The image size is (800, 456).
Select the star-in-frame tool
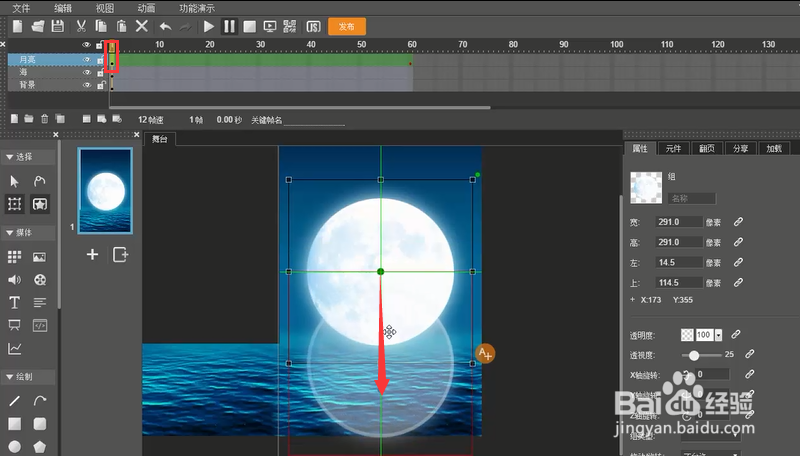(39, 204)
